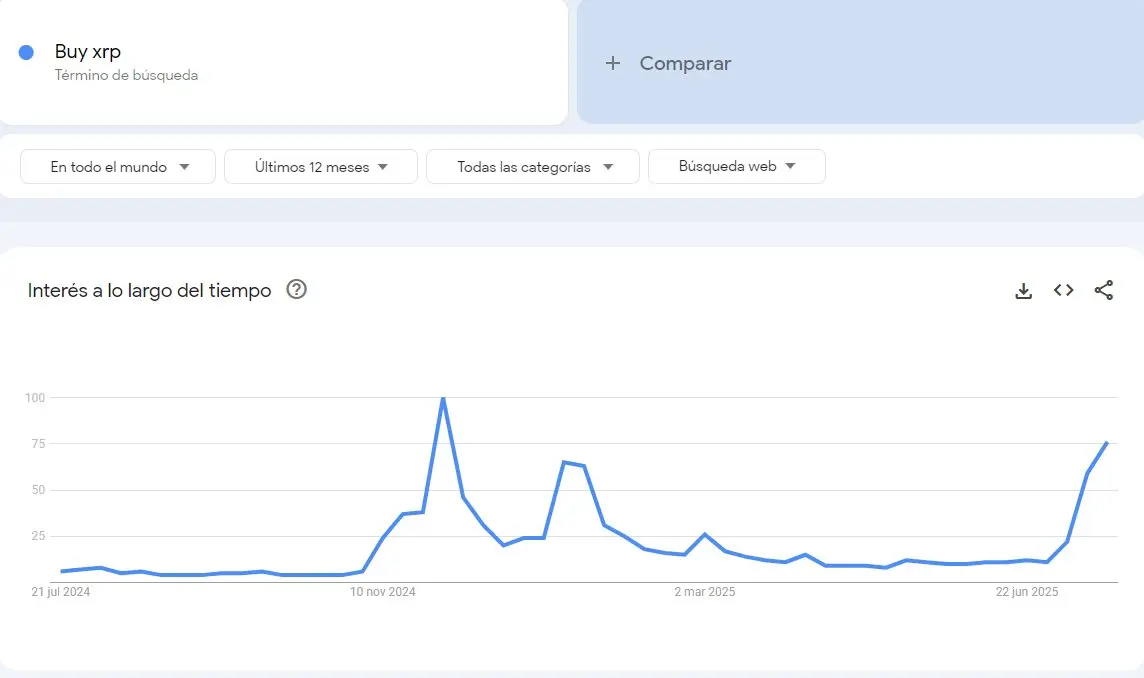Click the share icon on chart
Viewport: 1144px width, 678px height.
coord(1104,290)
